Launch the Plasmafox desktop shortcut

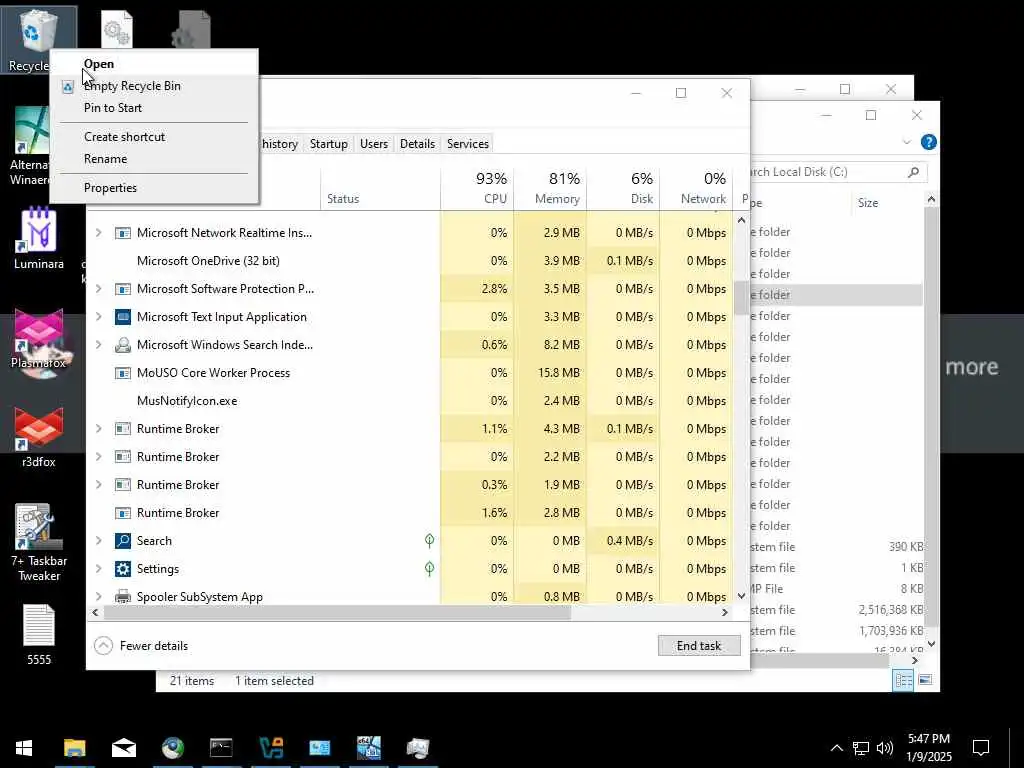coord(39,340)
